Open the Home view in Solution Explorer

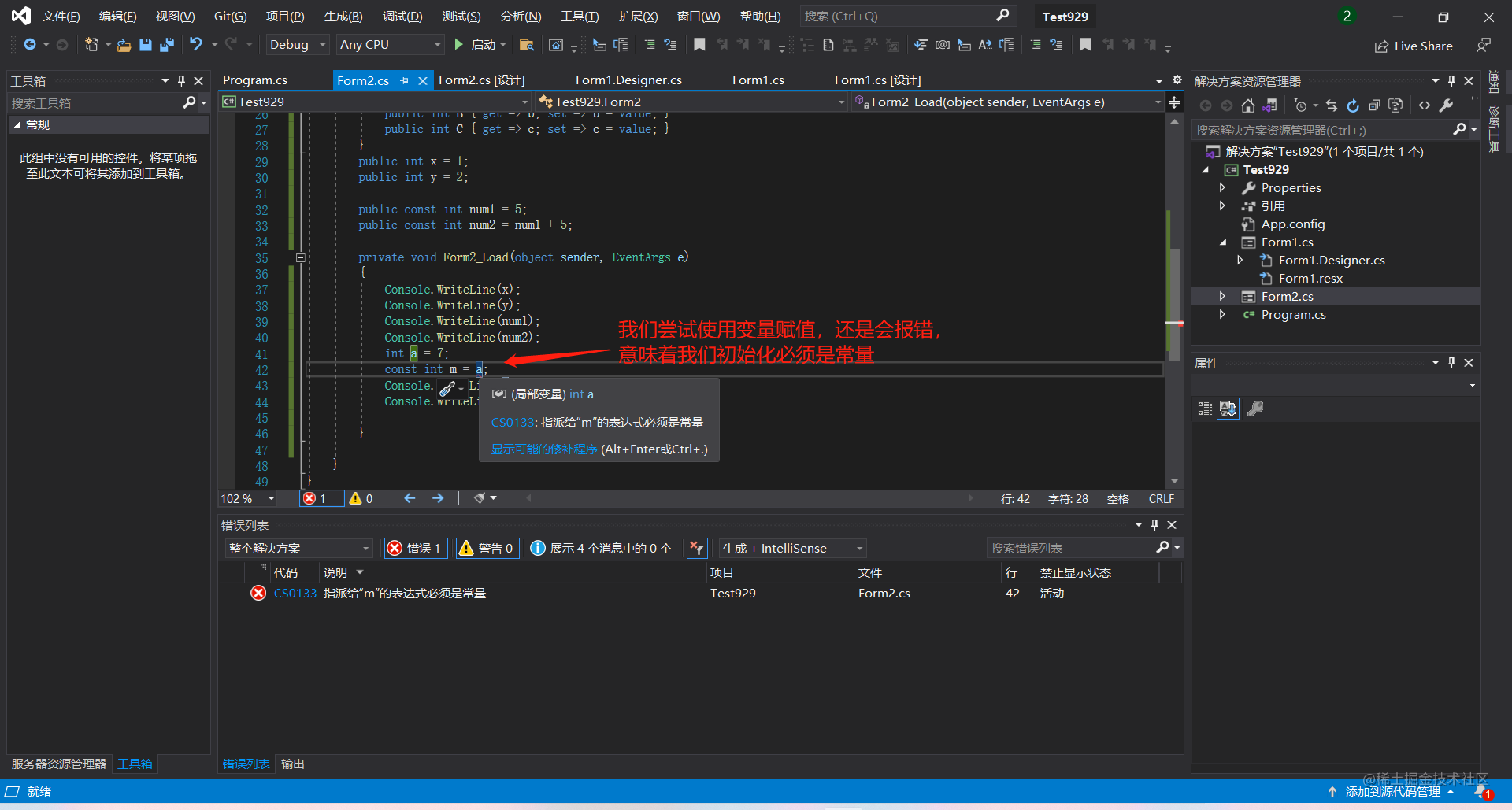(1248, 105)
